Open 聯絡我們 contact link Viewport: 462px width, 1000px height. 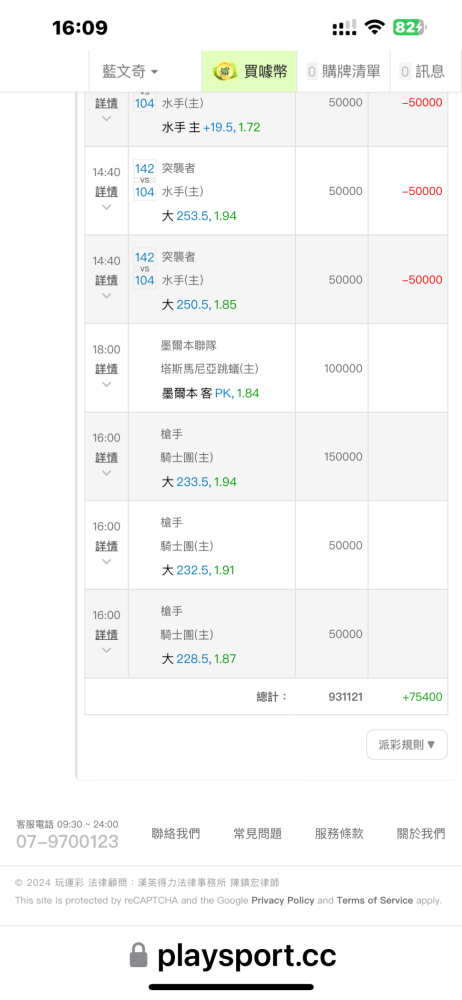tap(175, 834)
